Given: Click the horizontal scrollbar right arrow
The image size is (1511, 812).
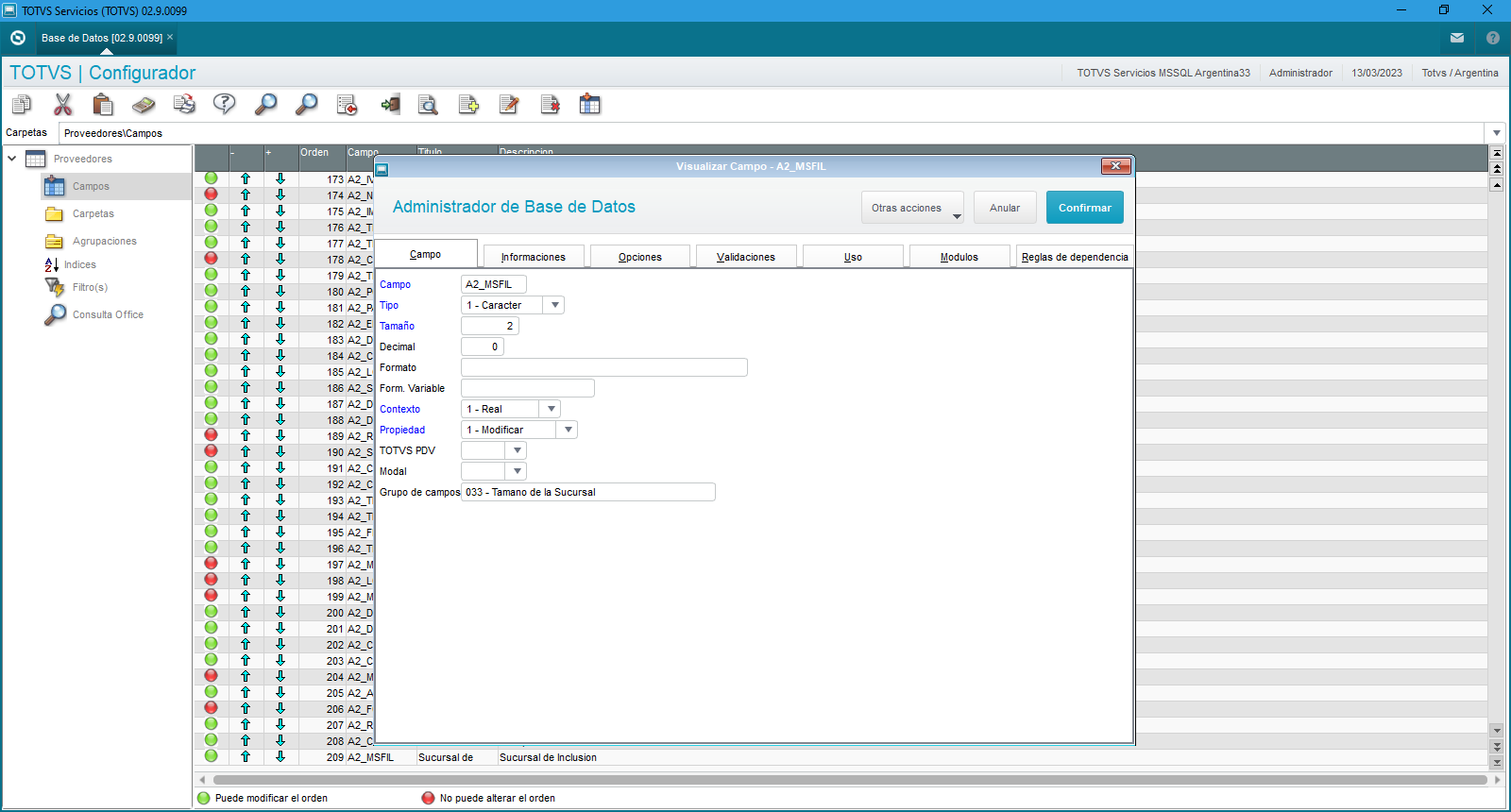Looking at the screenshot, I should pyautogui.click(x=1496, y=780).
